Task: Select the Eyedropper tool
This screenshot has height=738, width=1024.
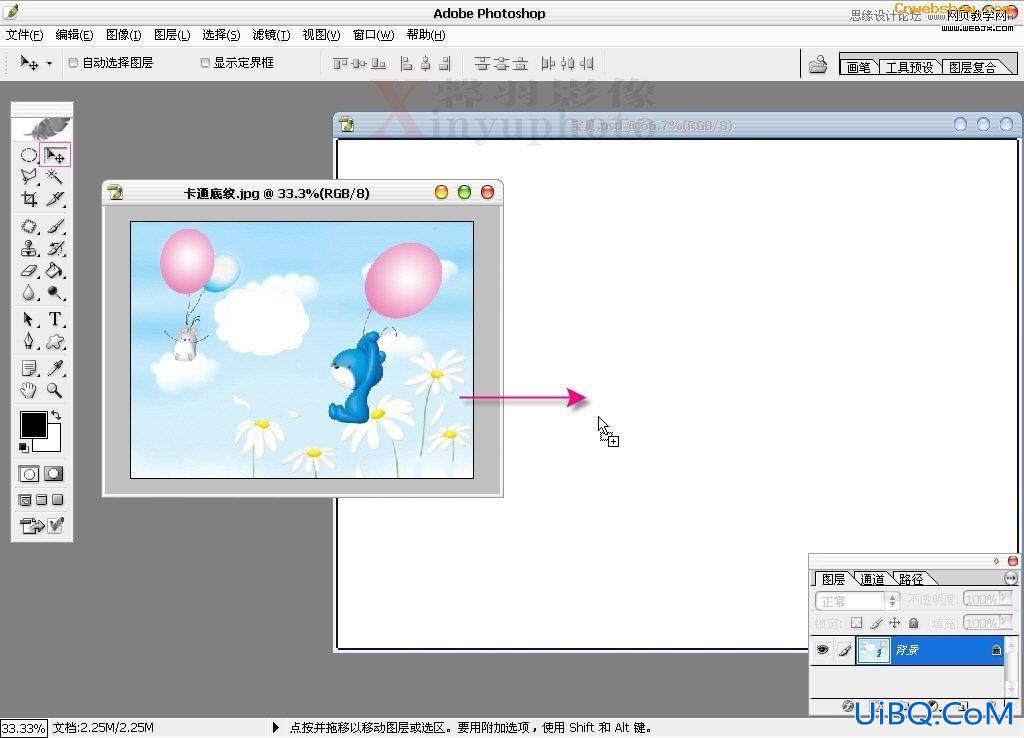Action: tap(55, 368)
